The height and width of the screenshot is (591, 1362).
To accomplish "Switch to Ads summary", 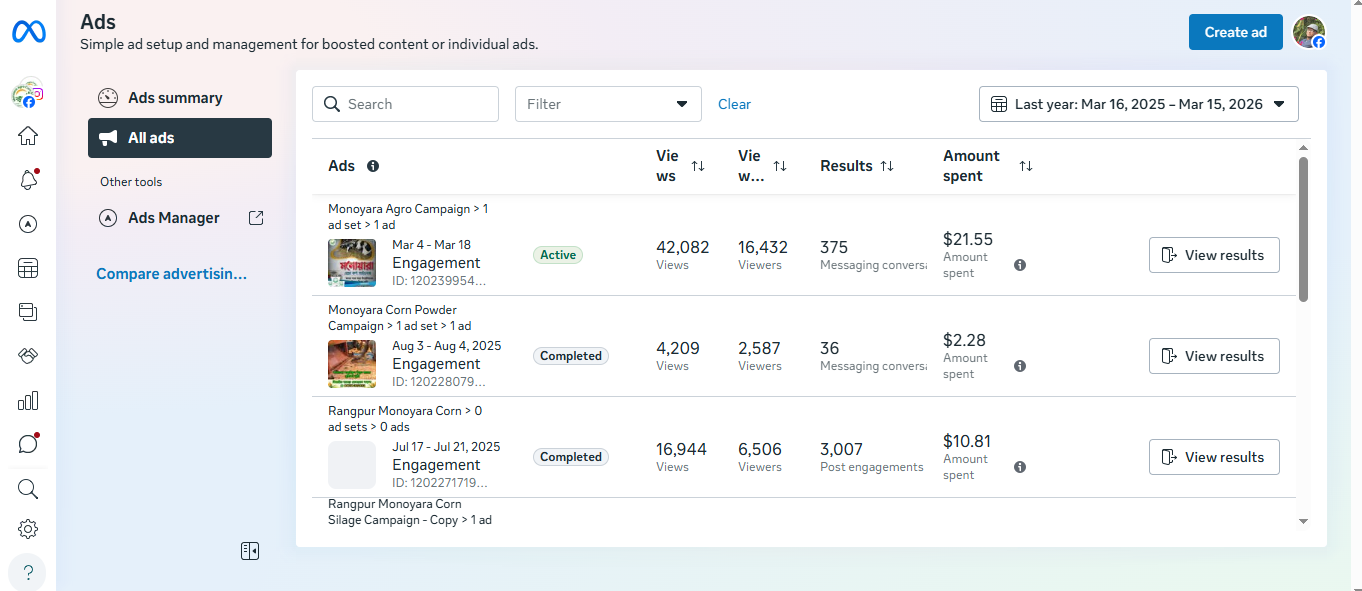I will point(175,98).
